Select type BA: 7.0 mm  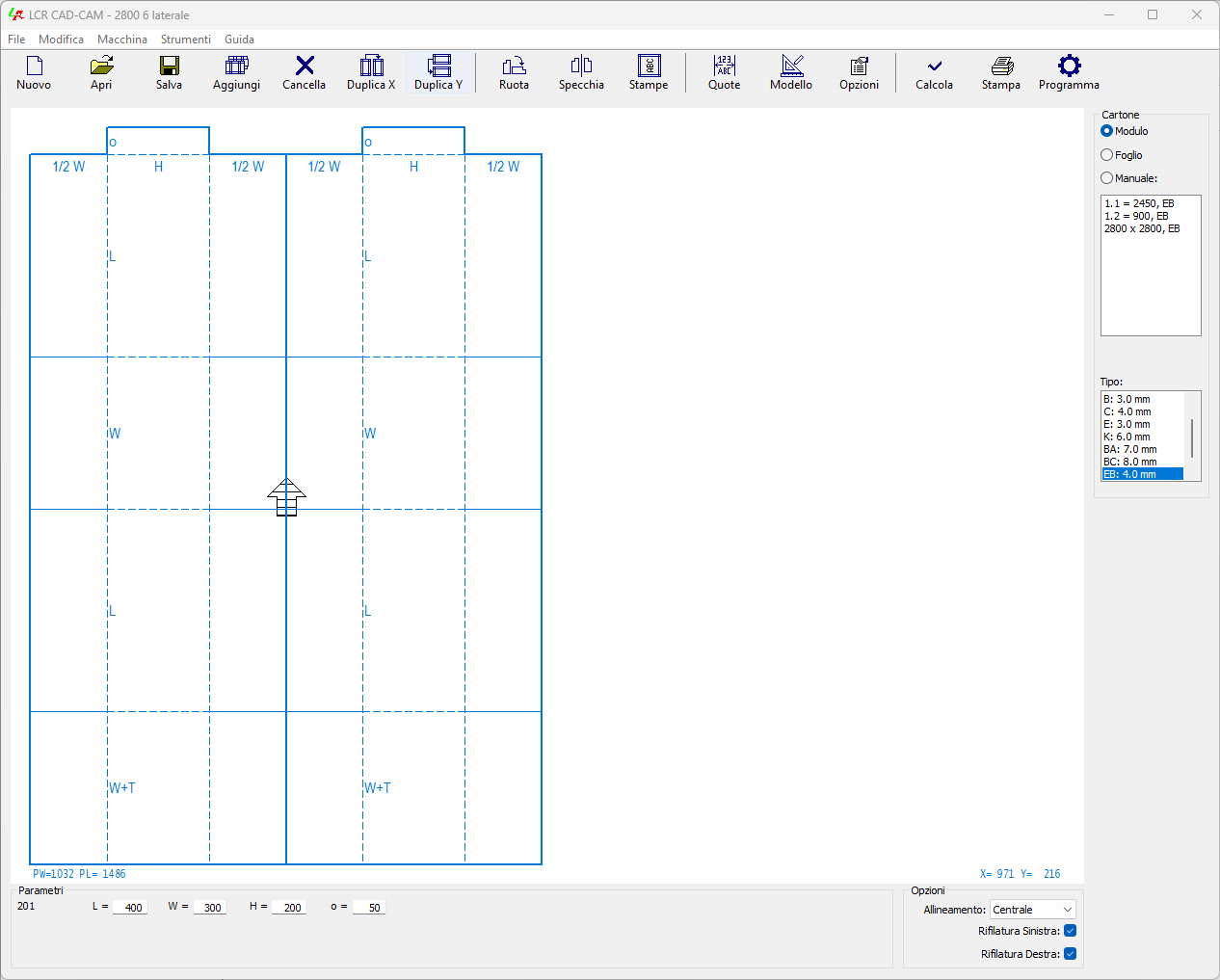pos(1143,449)
